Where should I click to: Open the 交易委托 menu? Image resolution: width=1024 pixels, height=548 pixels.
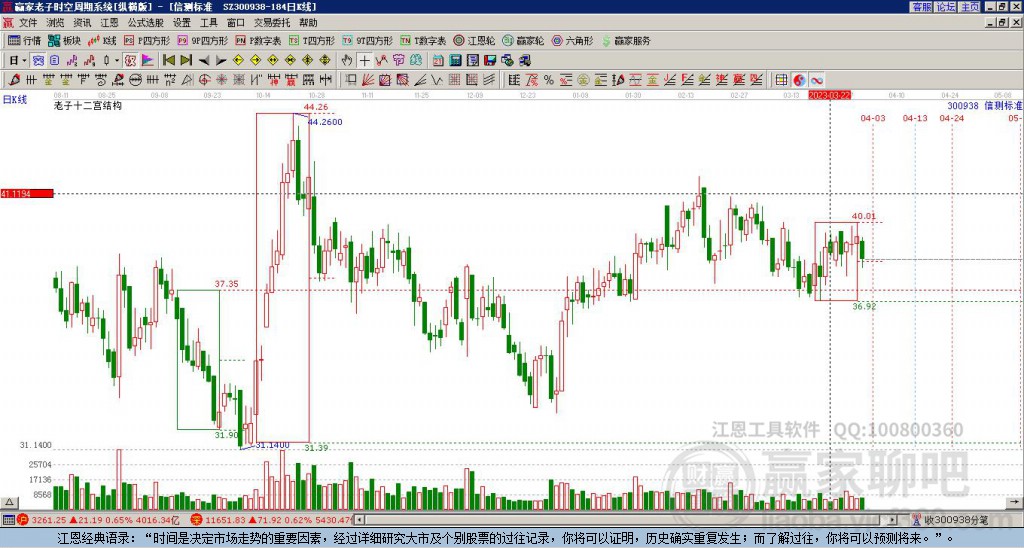coord(272,23)
